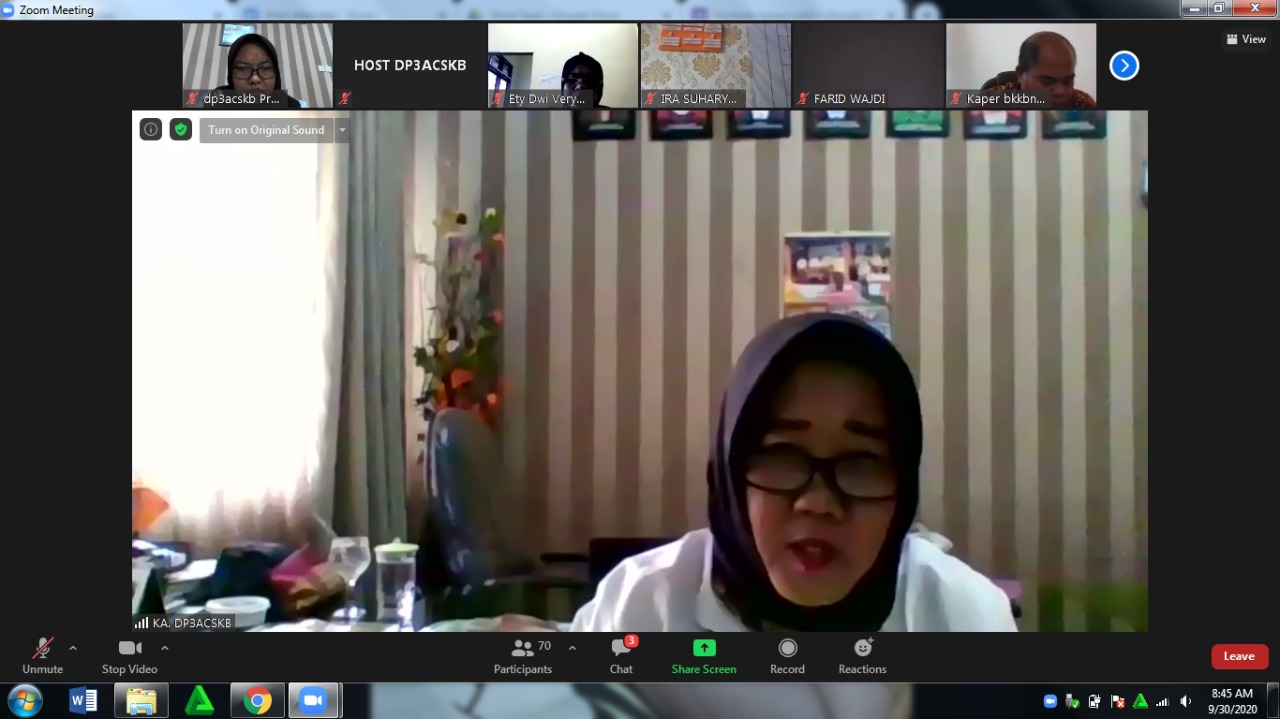This screenshot has height=719, width=1280.
Task: Open the Original Sound dropdown arrow
Action: (x=342, y=130)
